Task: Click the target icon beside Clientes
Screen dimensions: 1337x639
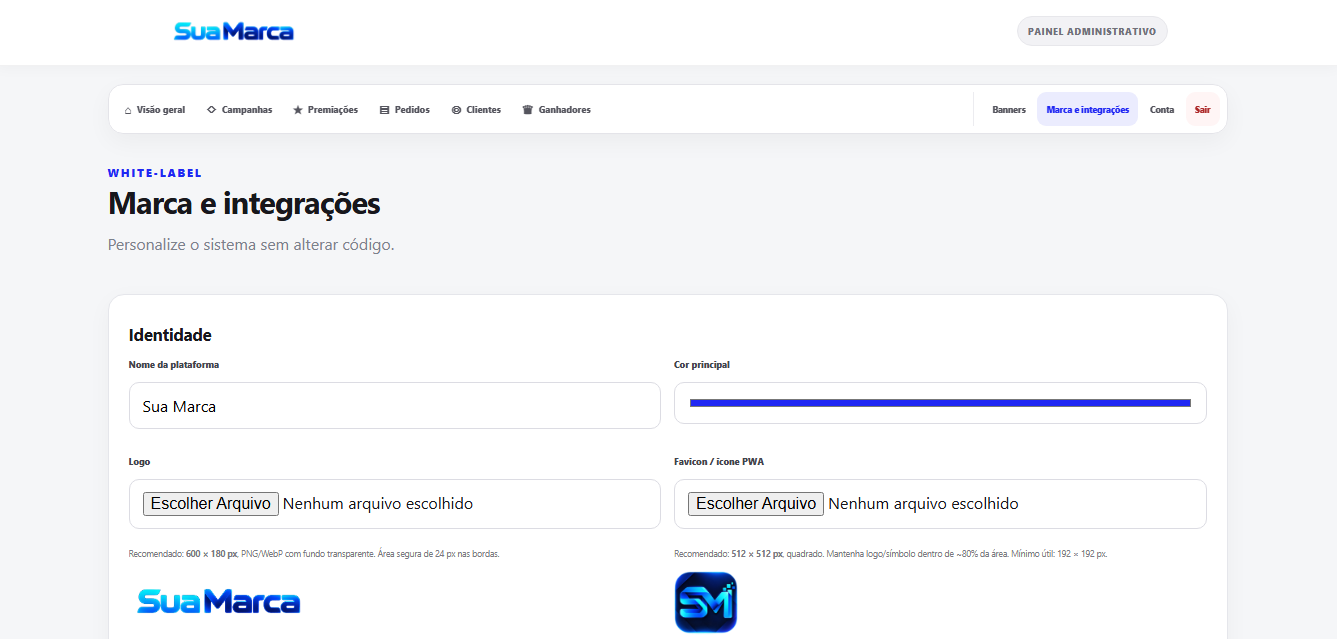Action: pos(456,110)
